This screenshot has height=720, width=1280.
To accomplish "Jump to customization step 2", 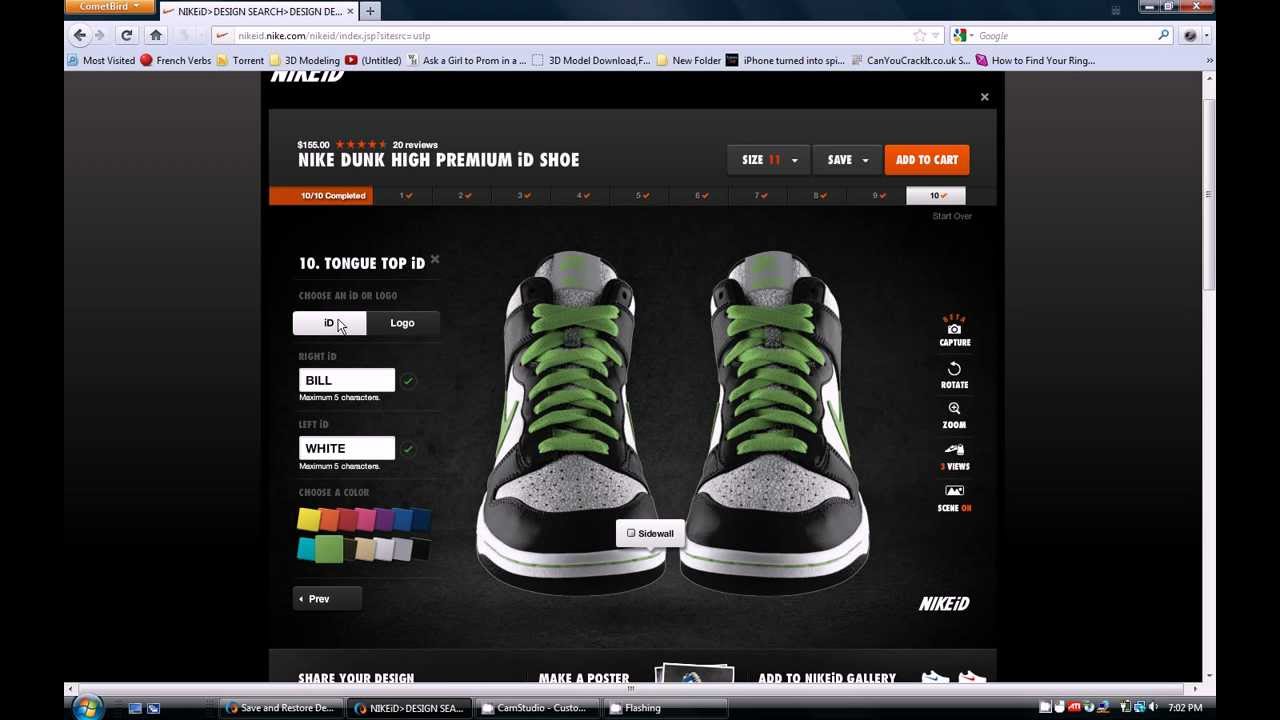I will (x=464, y=196).
